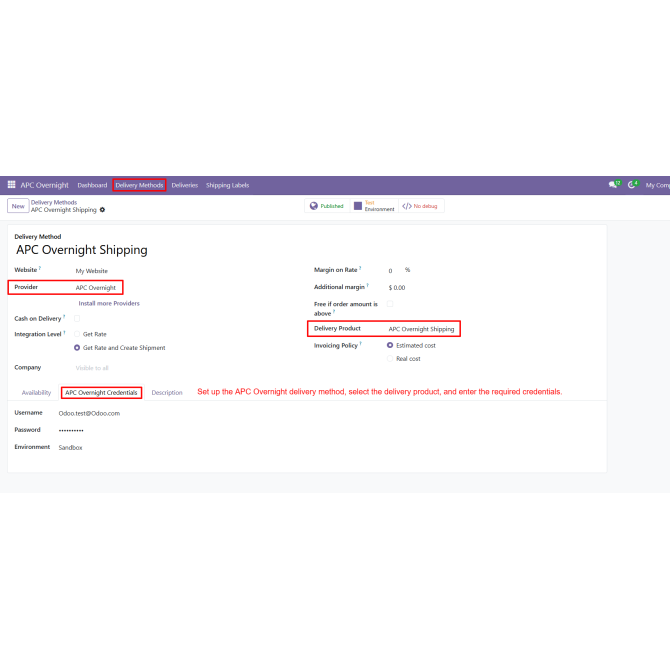Viewport: 670px width, 670px height.
Task: Enable Free if order amount is above
Action: coord(390,304)
